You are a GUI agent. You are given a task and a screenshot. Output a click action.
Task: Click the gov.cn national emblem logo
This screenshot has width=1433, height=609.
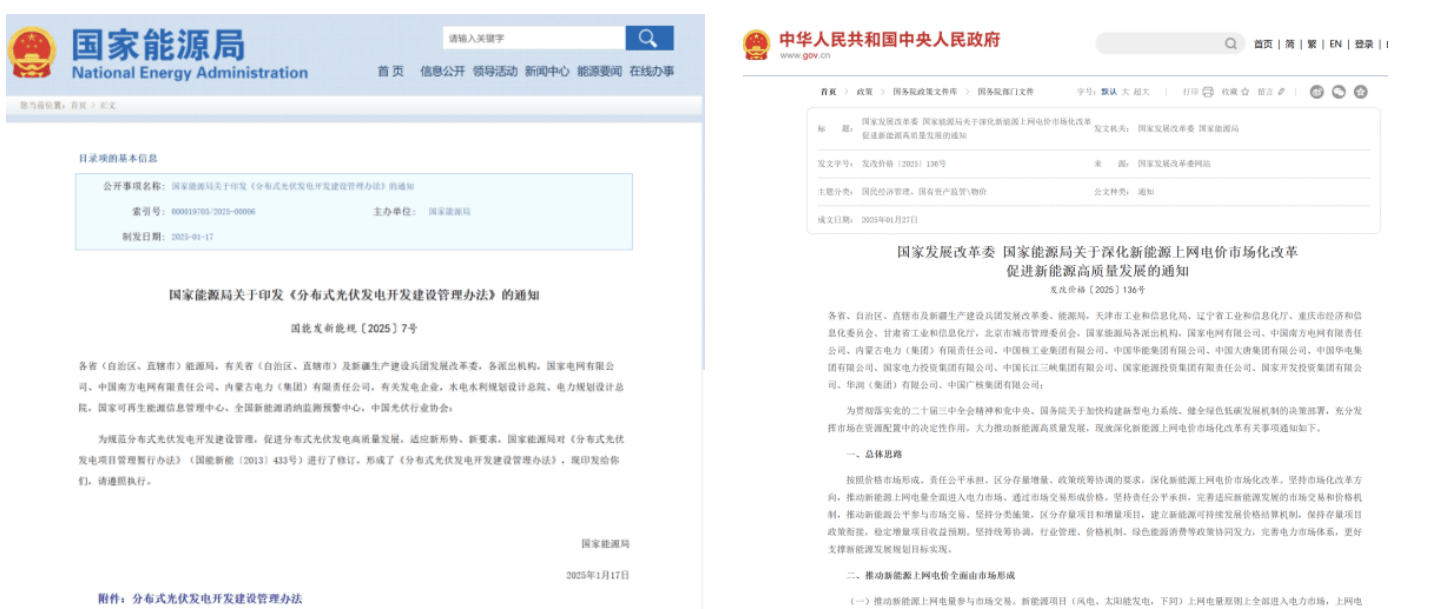(x=757, y=45)
